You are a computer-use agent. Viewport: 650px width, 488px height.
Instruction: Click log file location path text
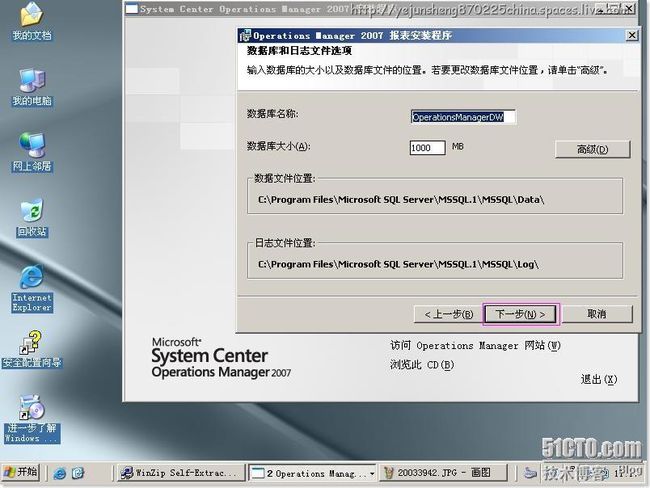point(398,265)
